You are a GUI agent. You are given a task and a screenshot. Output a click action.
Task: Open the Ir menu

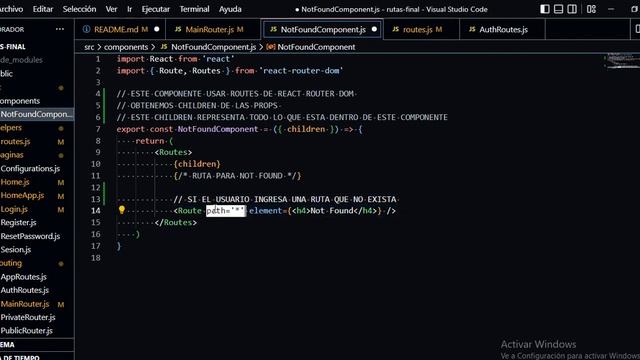pos(129,9)
